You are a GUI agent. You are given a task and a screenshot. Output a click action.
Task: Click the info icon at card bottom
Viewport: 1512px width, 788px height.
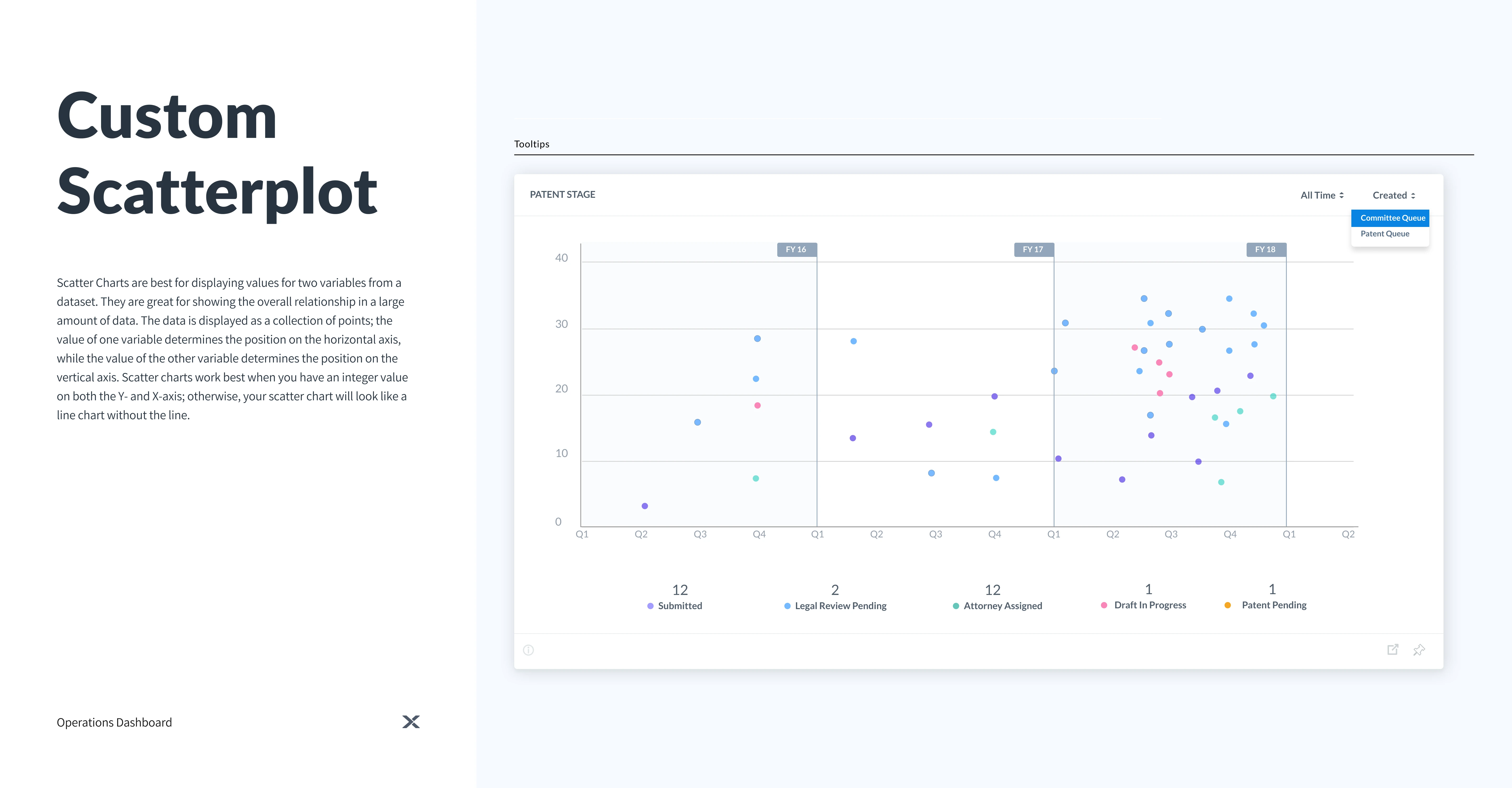[528, 650]
